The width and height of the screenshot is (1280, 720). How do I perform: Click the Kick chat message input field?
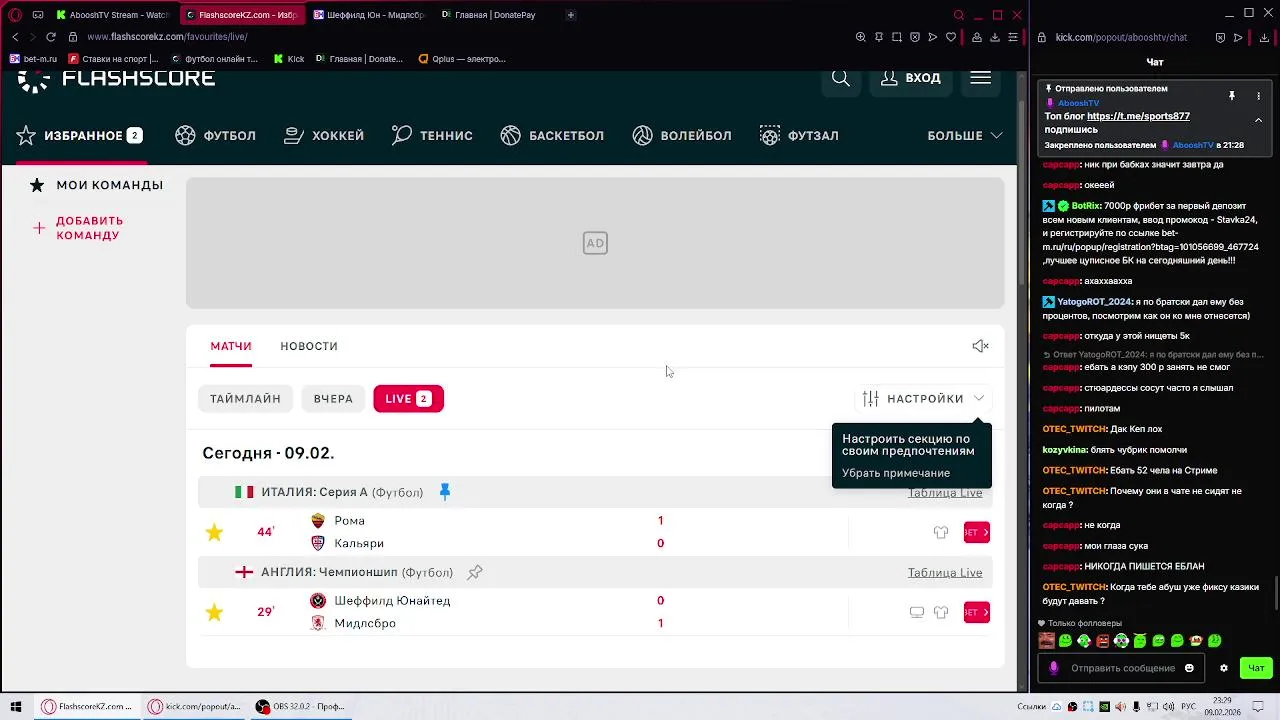(1122, 668)
